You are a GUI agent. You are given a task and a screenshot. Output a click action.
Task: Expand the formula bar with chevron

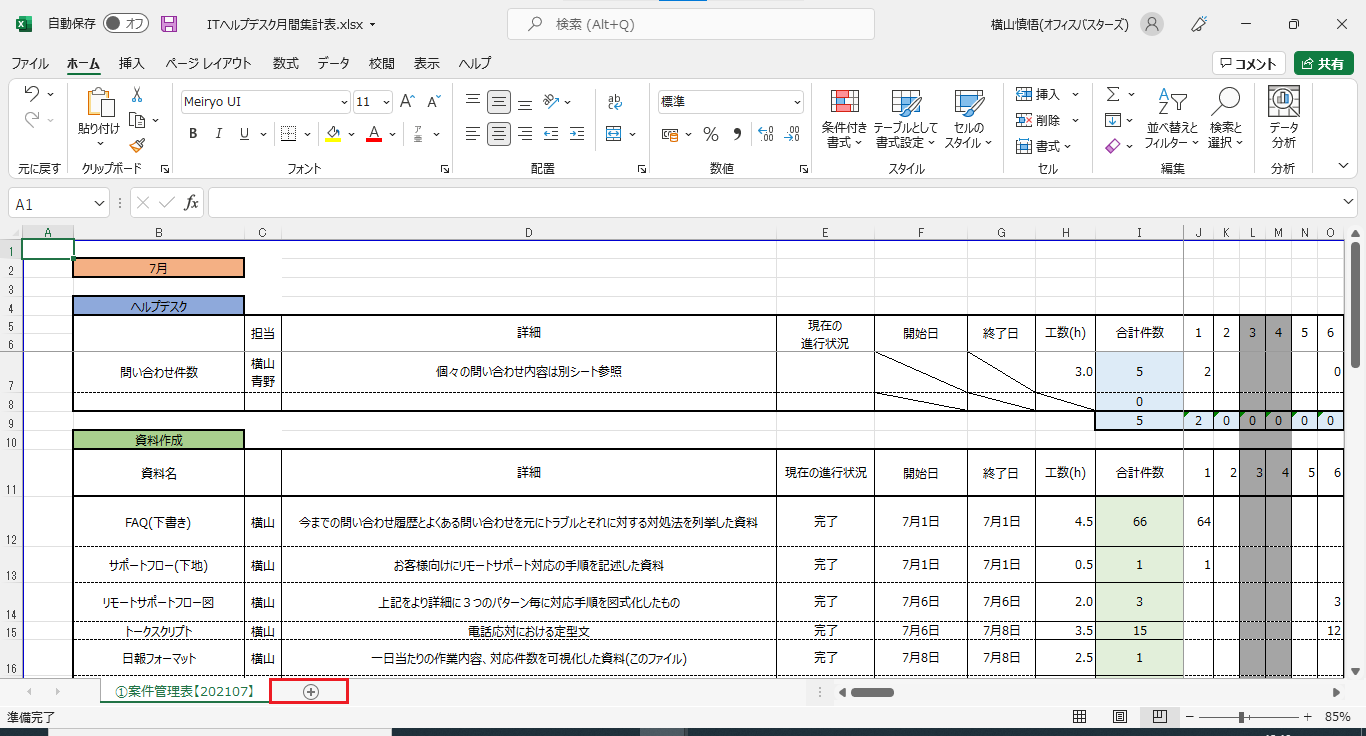tap(1350, 203)
